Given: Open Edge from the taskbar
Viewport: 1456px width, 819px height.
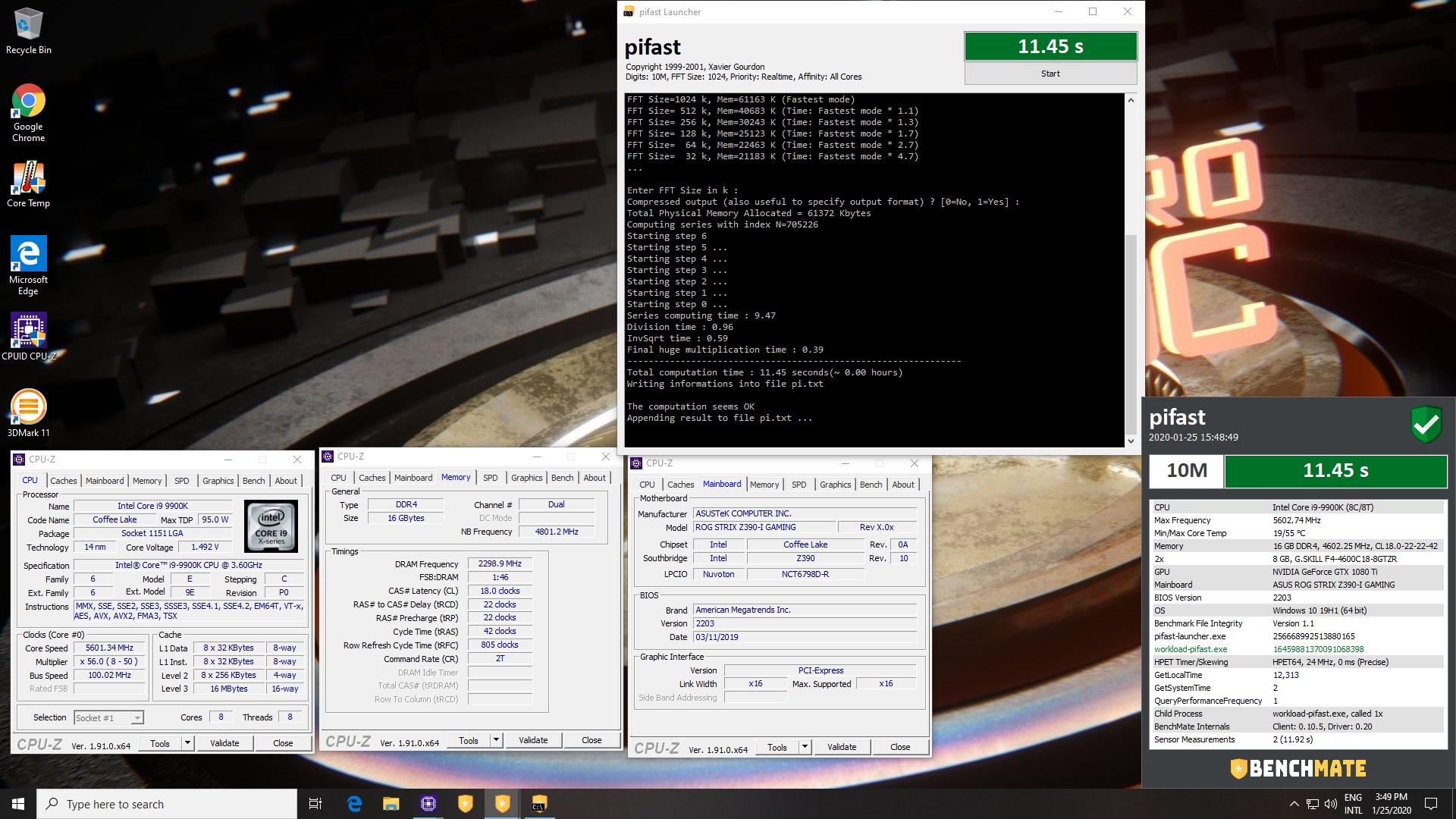Looking at the screenshot, I should (354, 804).
